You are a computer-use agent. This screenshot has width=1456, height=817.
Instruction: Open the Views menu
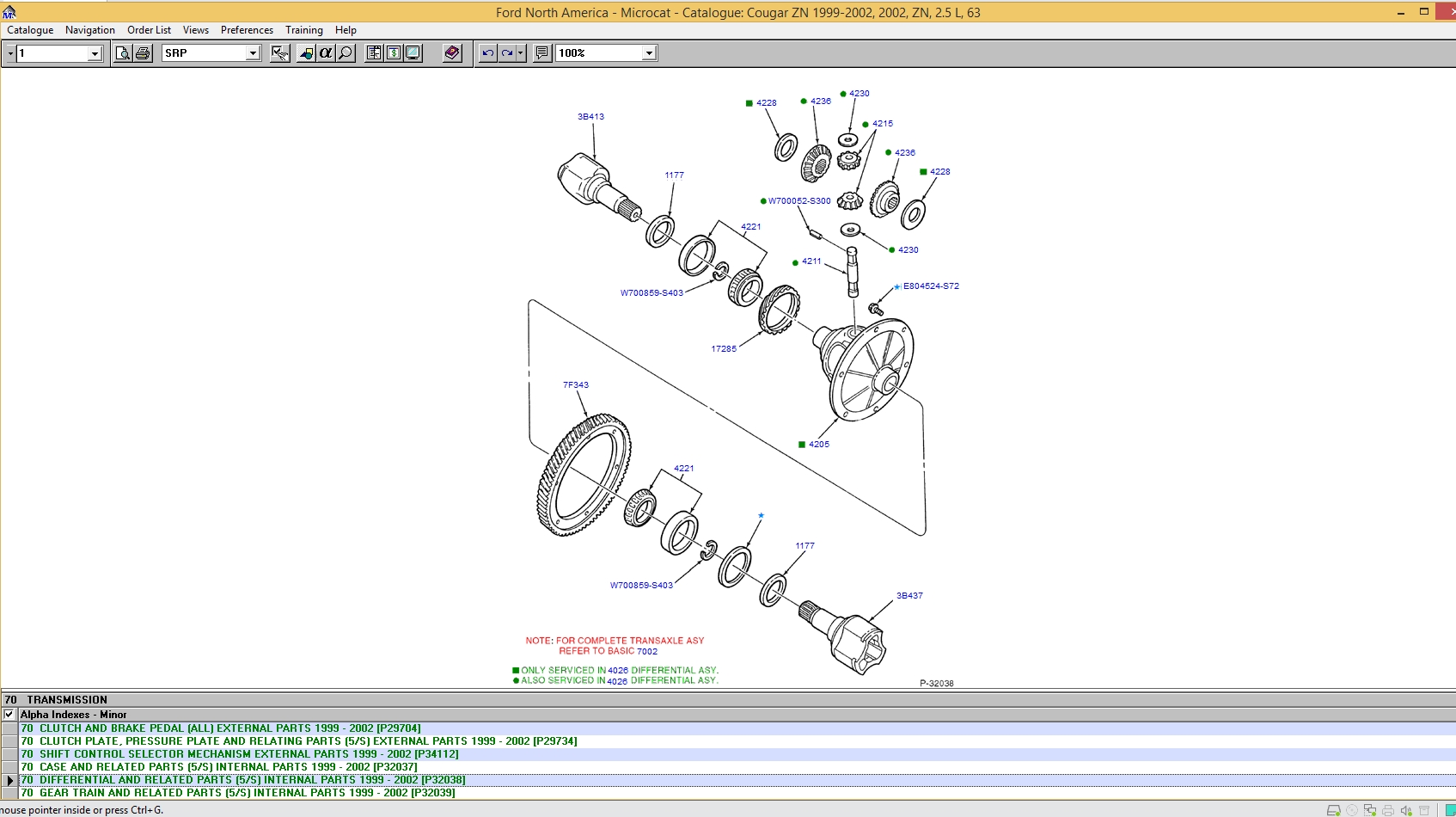(196, 30)
